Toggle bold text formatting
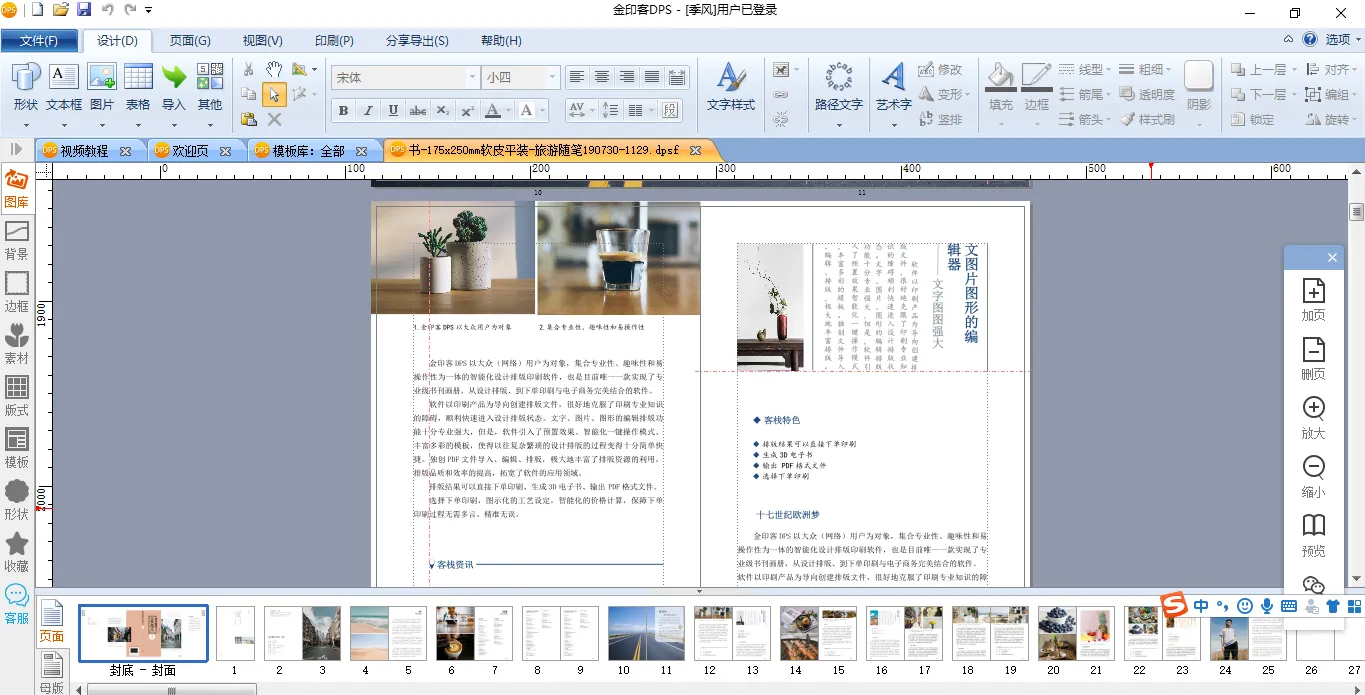The width and height of the screenshot is (1365, 695). click(344, 111)
